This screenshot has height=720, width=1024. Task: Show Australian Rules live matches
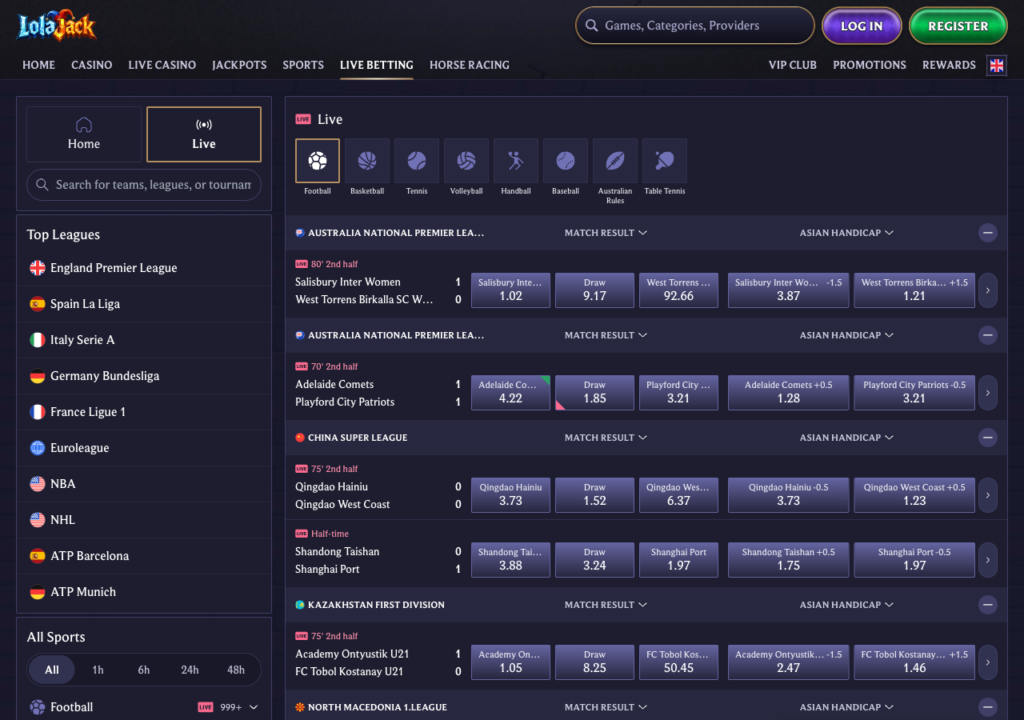(615, 161)
